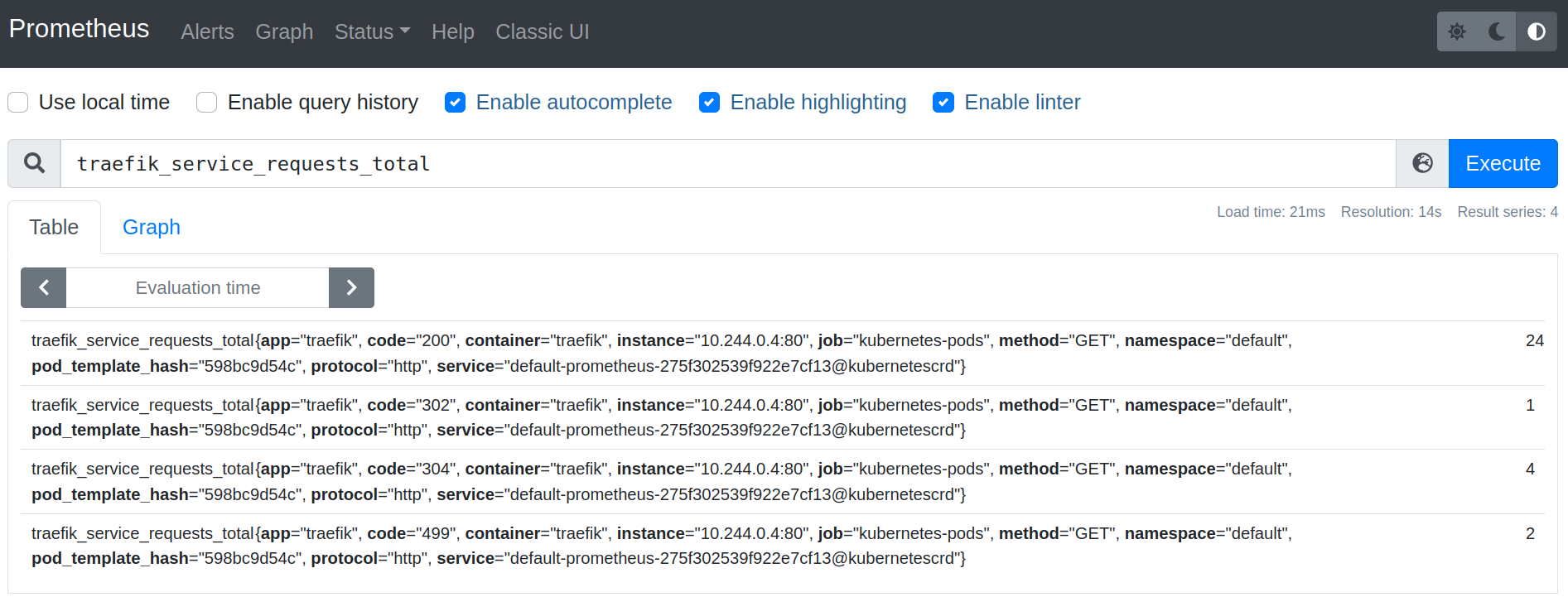Uncheck the Enable linter option

point(943,102)
